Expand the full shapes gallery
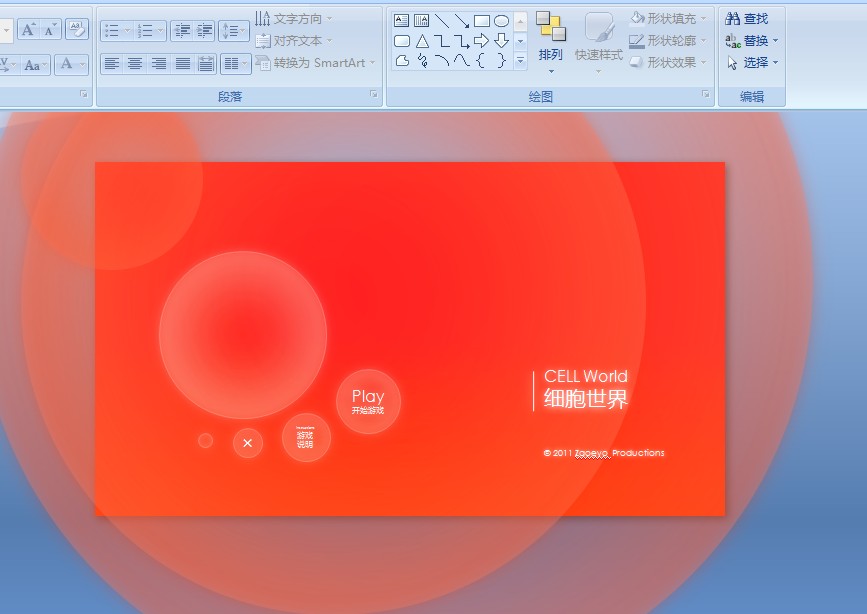The height and width of the screenshot is (614, 867). tap(520, 60)
